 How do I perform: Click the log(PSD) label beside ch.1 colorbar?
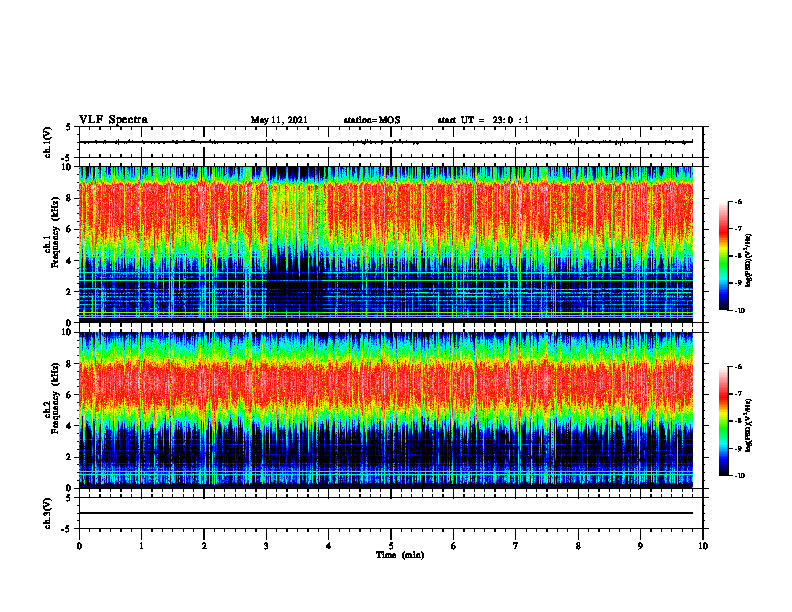point(748,261)
